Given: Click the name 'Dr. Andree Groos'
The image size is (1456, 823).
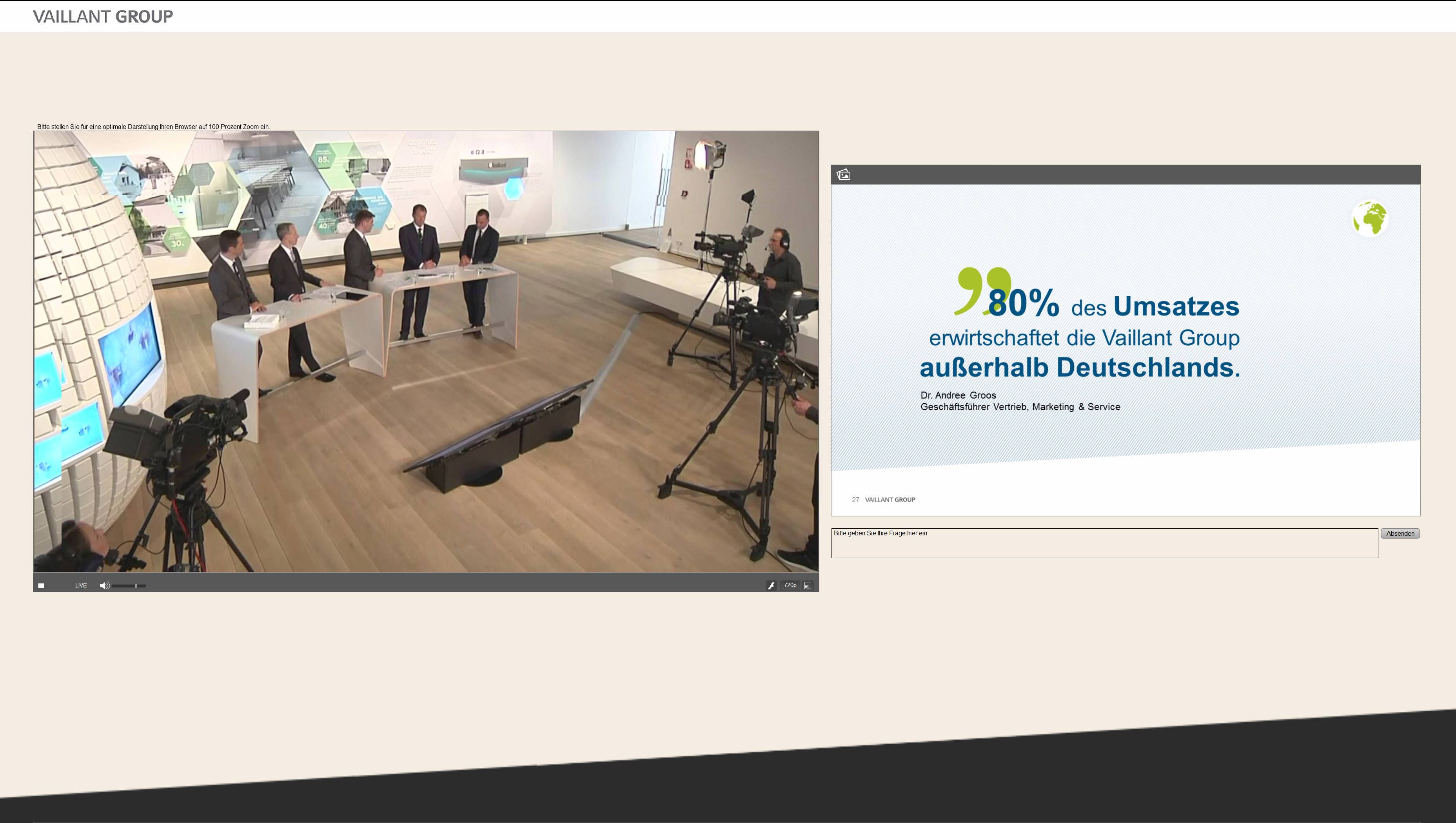Looking at the screenshot, I should pyautogui.click(x=958, y=395).
